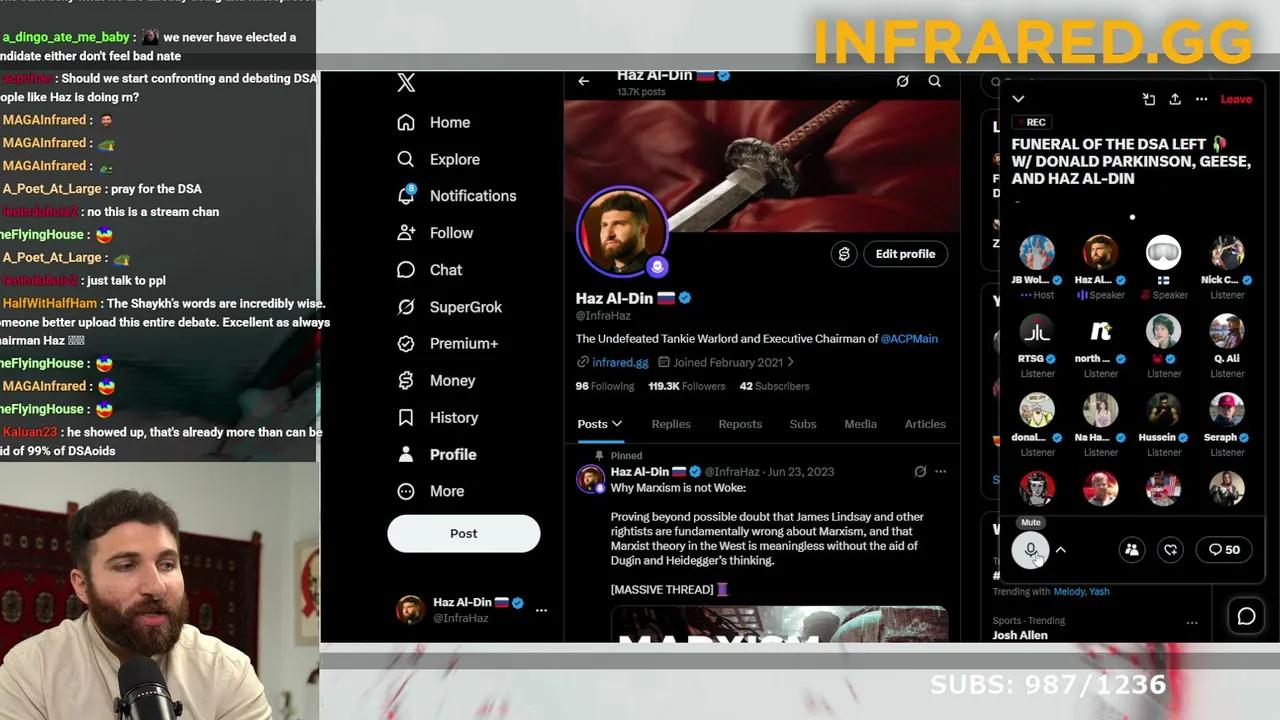
Task: Click the Edit profile button
Action: click(905, 254)
